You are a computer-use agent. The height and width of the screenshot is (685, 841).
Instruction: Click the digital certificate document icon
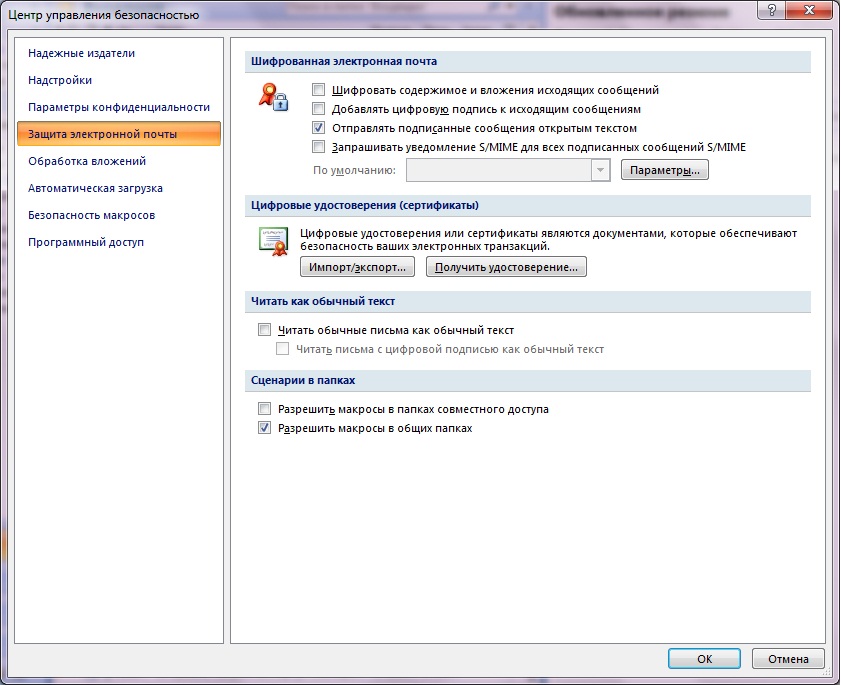(274, 242)
